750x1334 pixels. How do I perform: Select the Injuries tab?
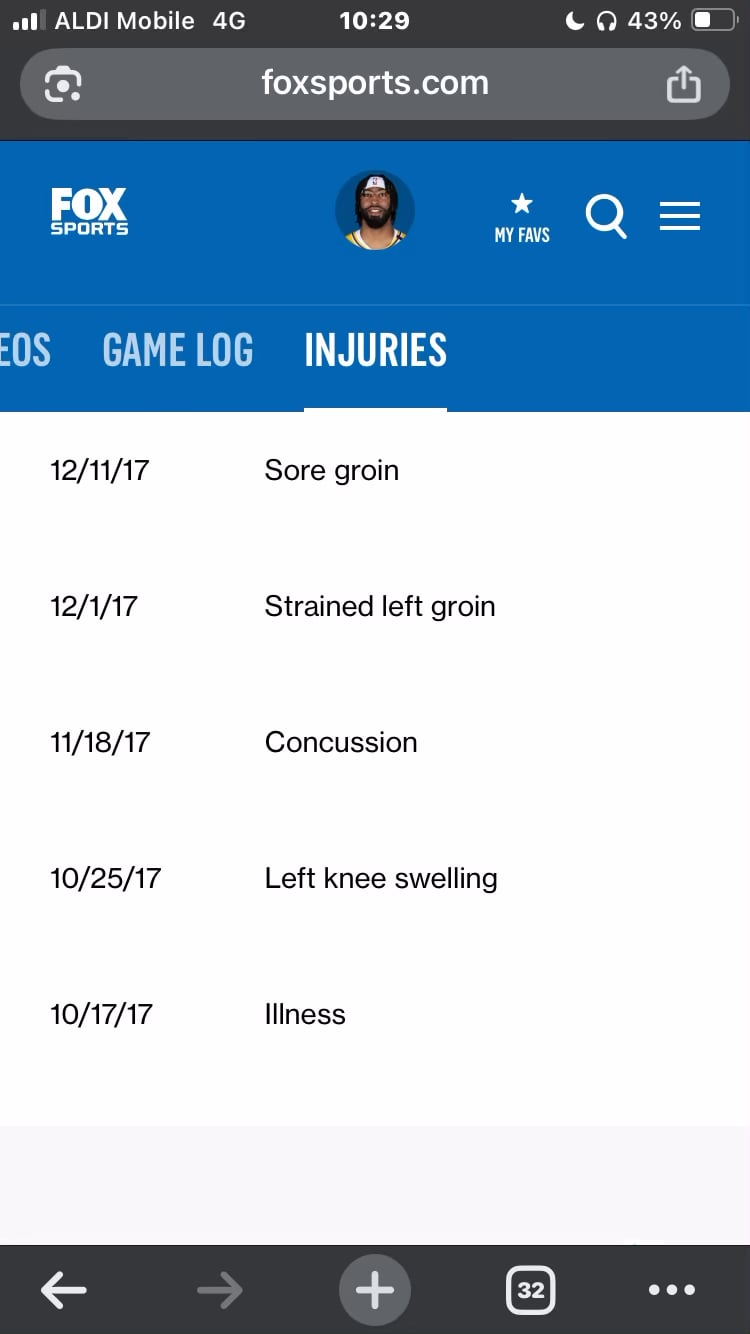[x=375, y=351]
